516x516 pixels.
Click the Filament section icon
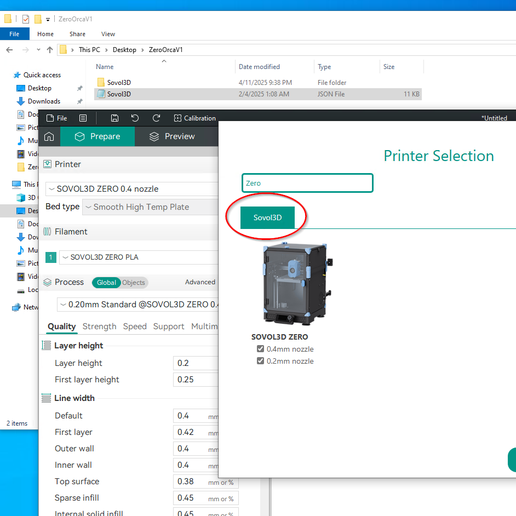48,231
